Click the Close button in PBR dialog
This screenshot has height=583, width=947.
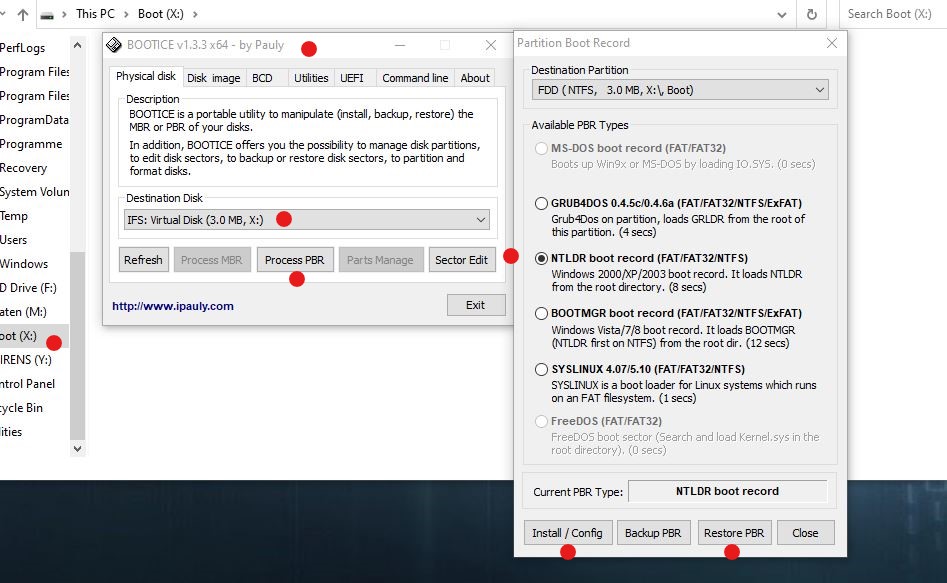[x=805, y=533]
